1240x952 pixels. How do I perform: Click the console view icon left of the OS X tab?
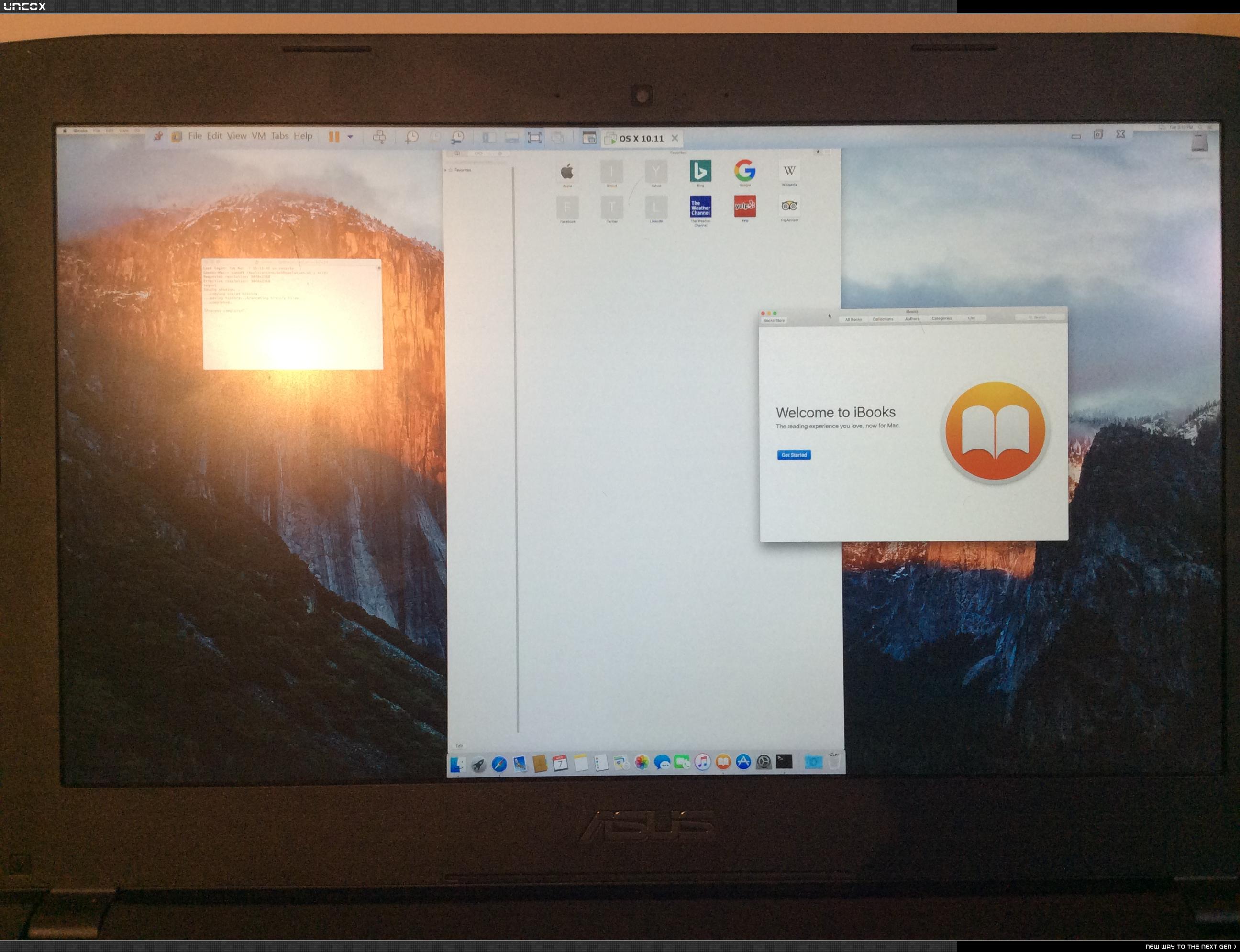(x=589, y=138)
